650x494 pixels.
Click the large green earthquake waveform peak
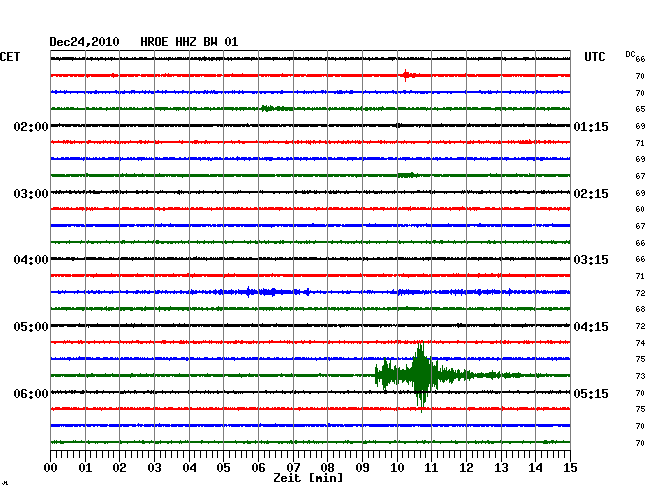click(x=421, y=375)
